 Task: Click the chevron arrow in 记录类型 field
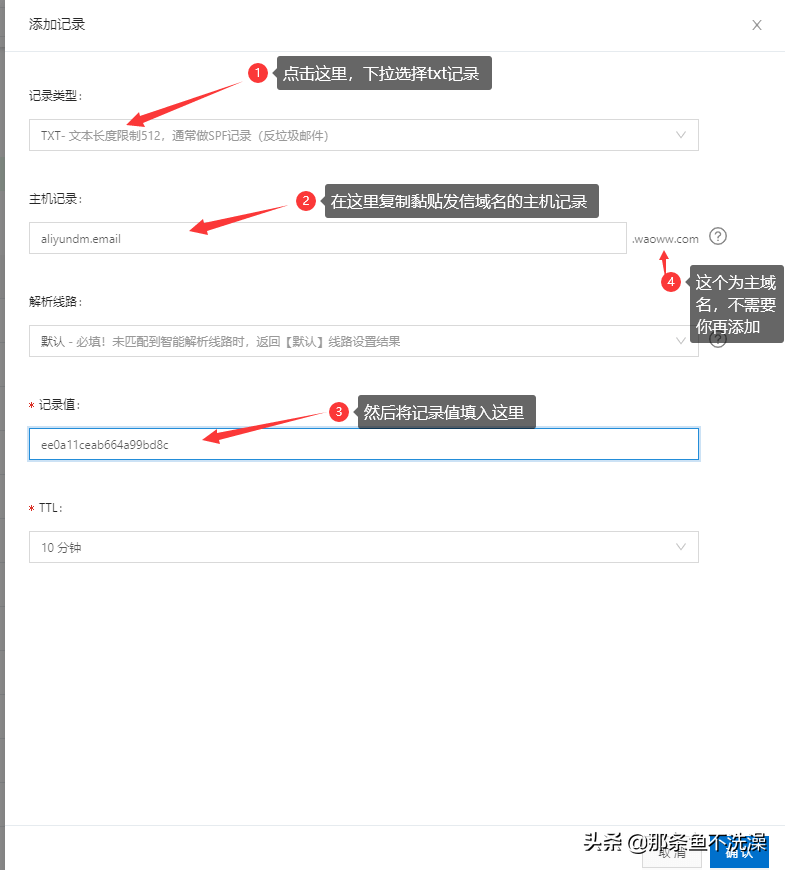click(681, 135)
